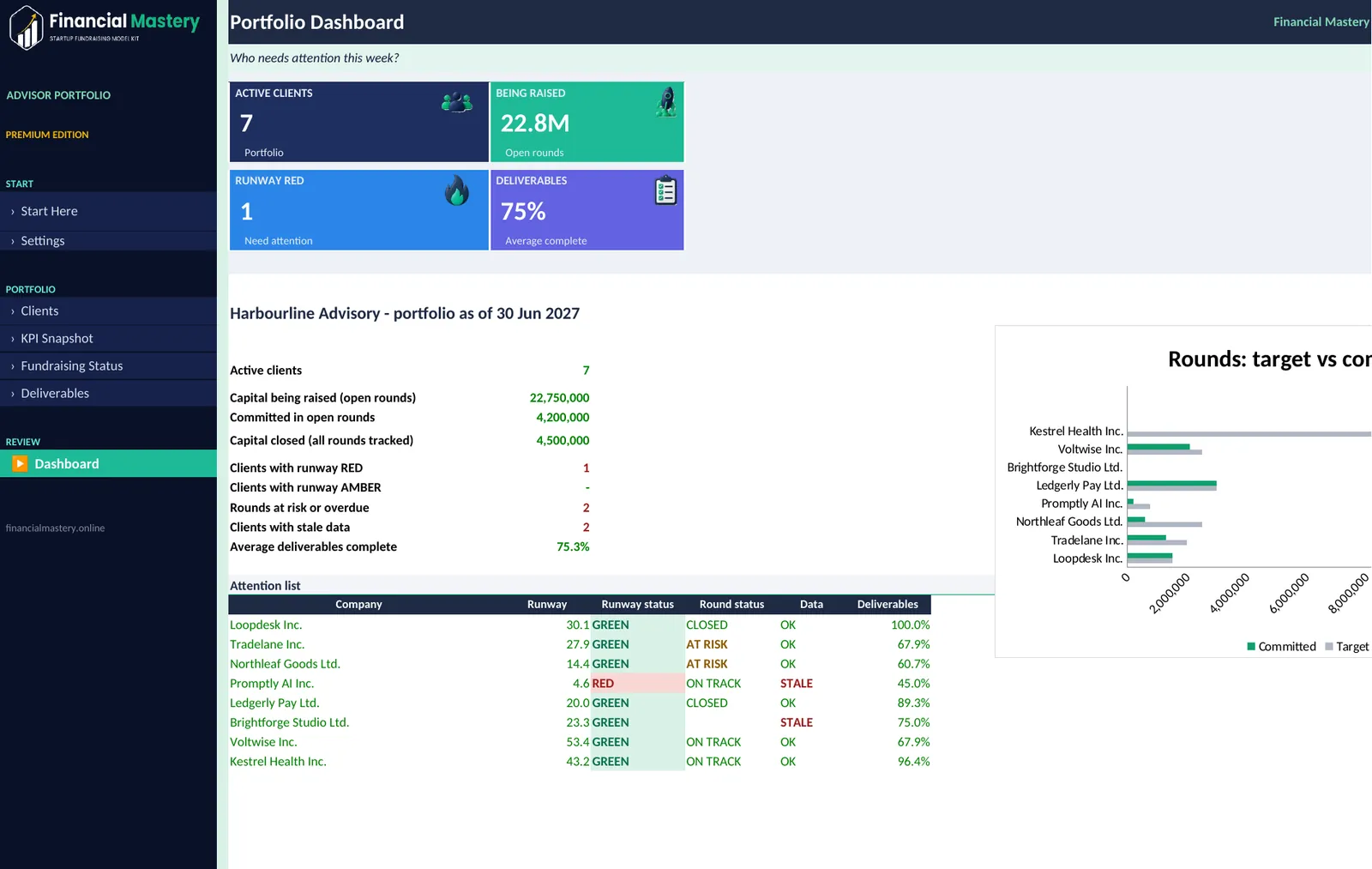Click Kestrel Health Inc. in attention list
This screenshot has width=1372, height=869.
click(278, 762)
